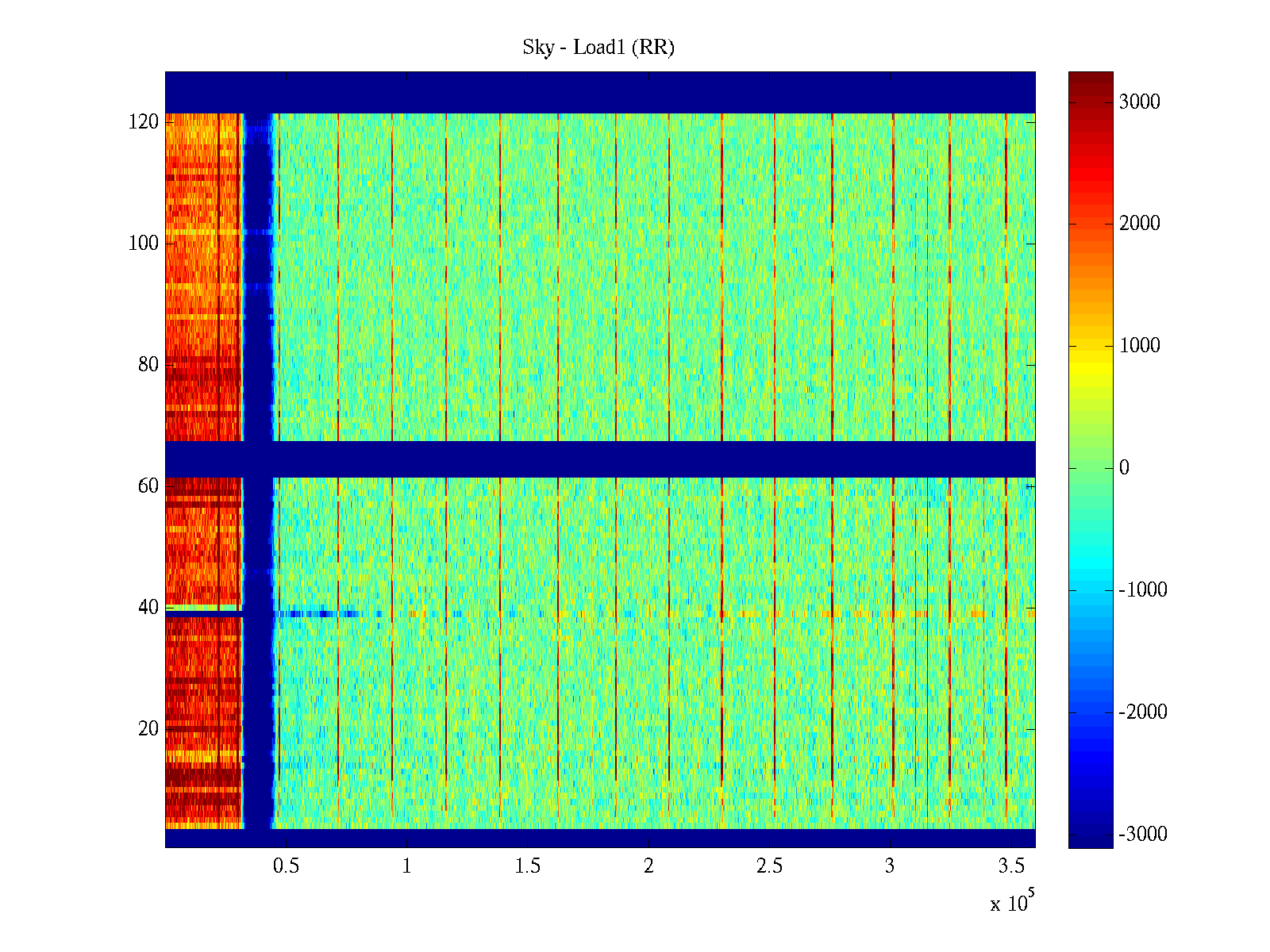Screen dimensions: 1270x952
Task: Select the y-axis tick label 80
Action: [x=148, y=365]
